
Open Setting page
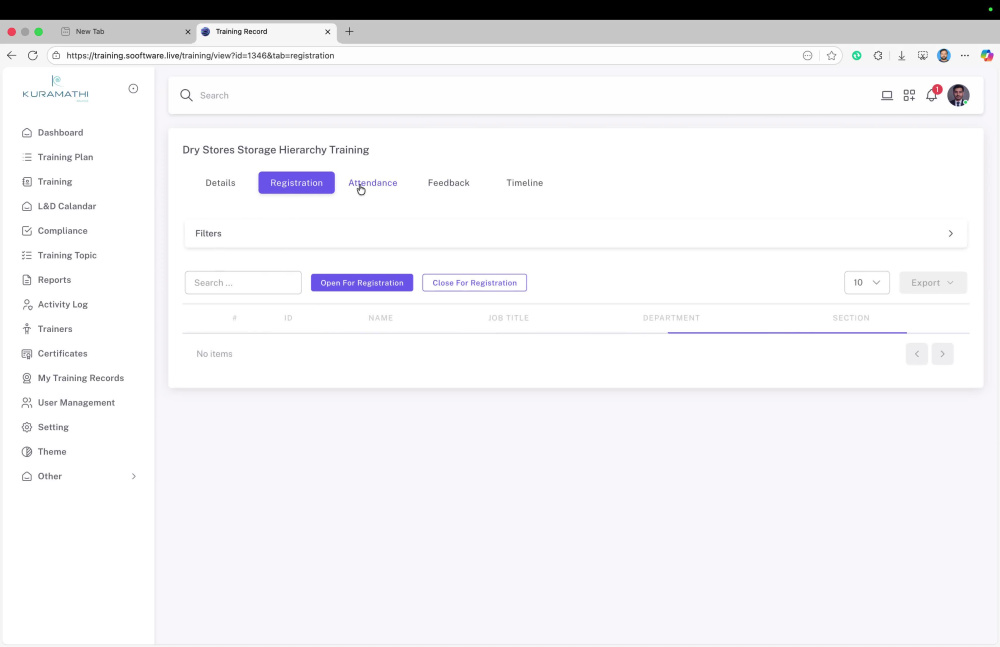tap(52, 428)
